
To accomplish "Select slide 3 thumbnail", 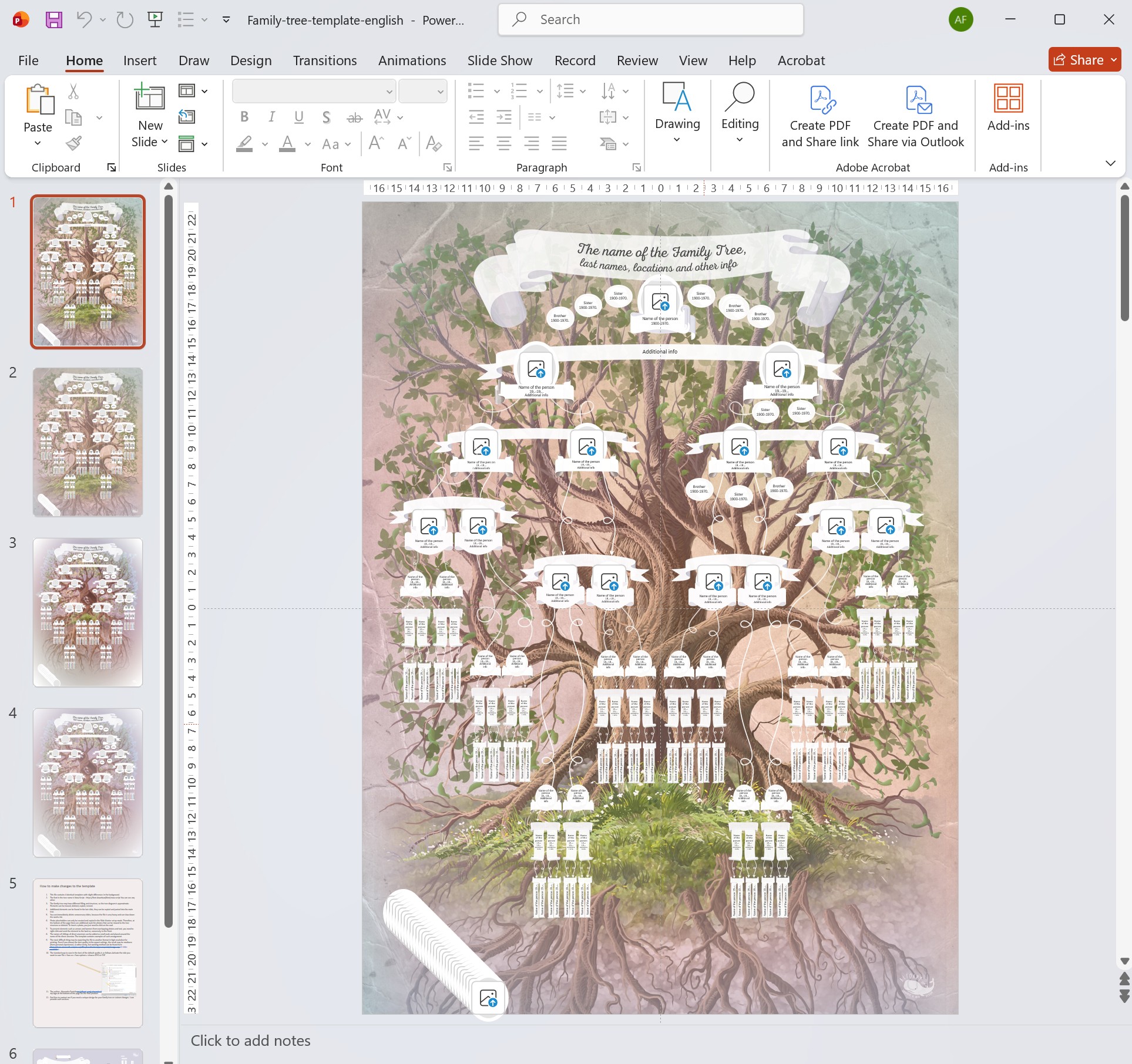I will [x=88, y=612].
